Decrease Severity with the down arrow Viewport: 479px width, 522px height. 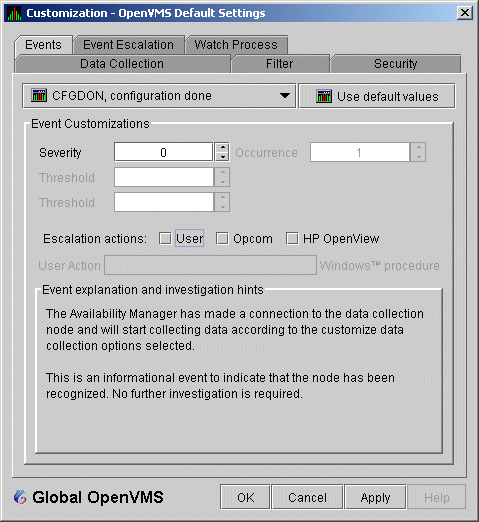pos(222,157)
